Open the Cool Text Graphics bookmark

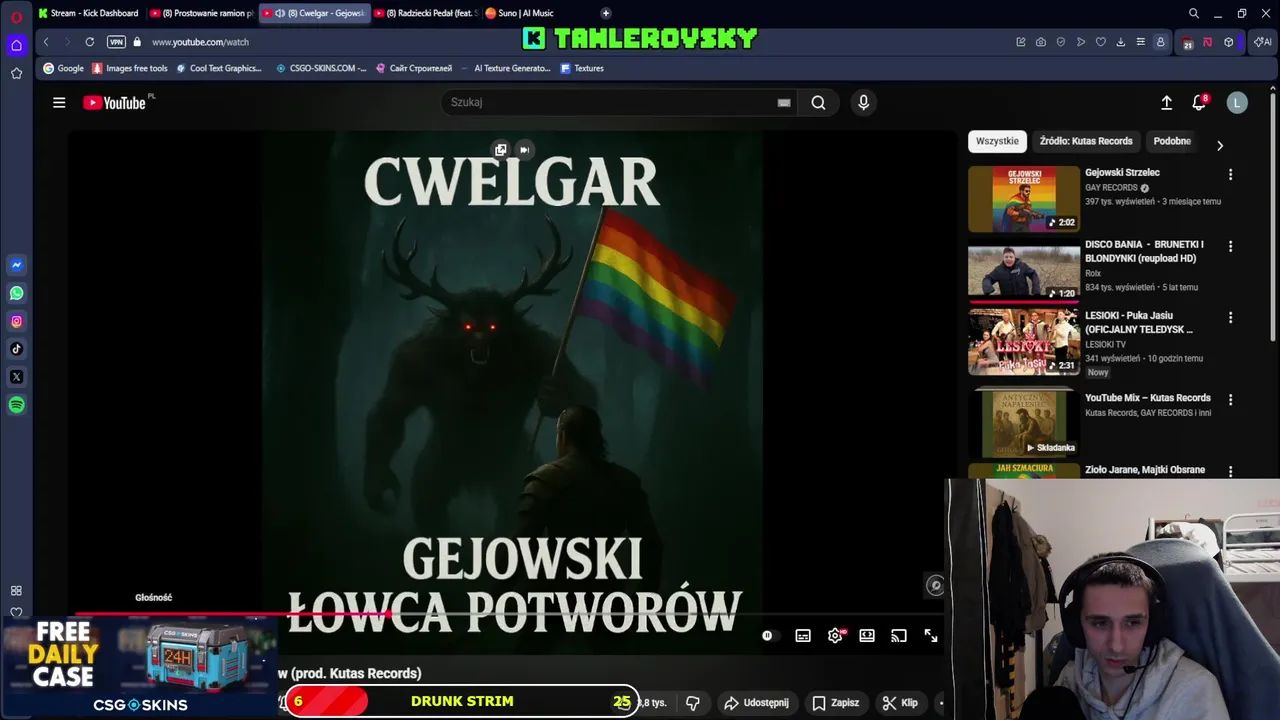point(219,68)
